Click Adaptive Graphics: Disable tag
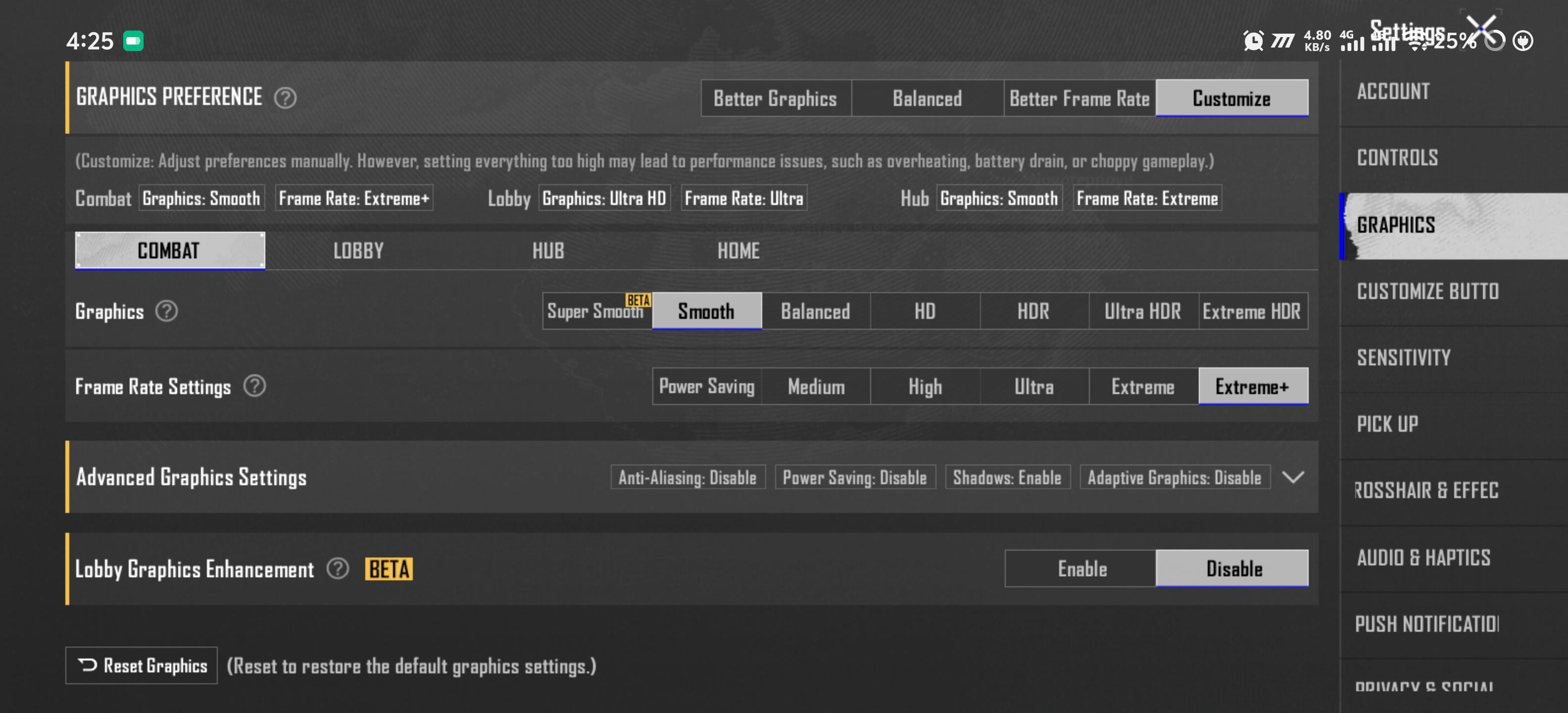Viewport: 1568px width, 713px height. point(1174,477)
